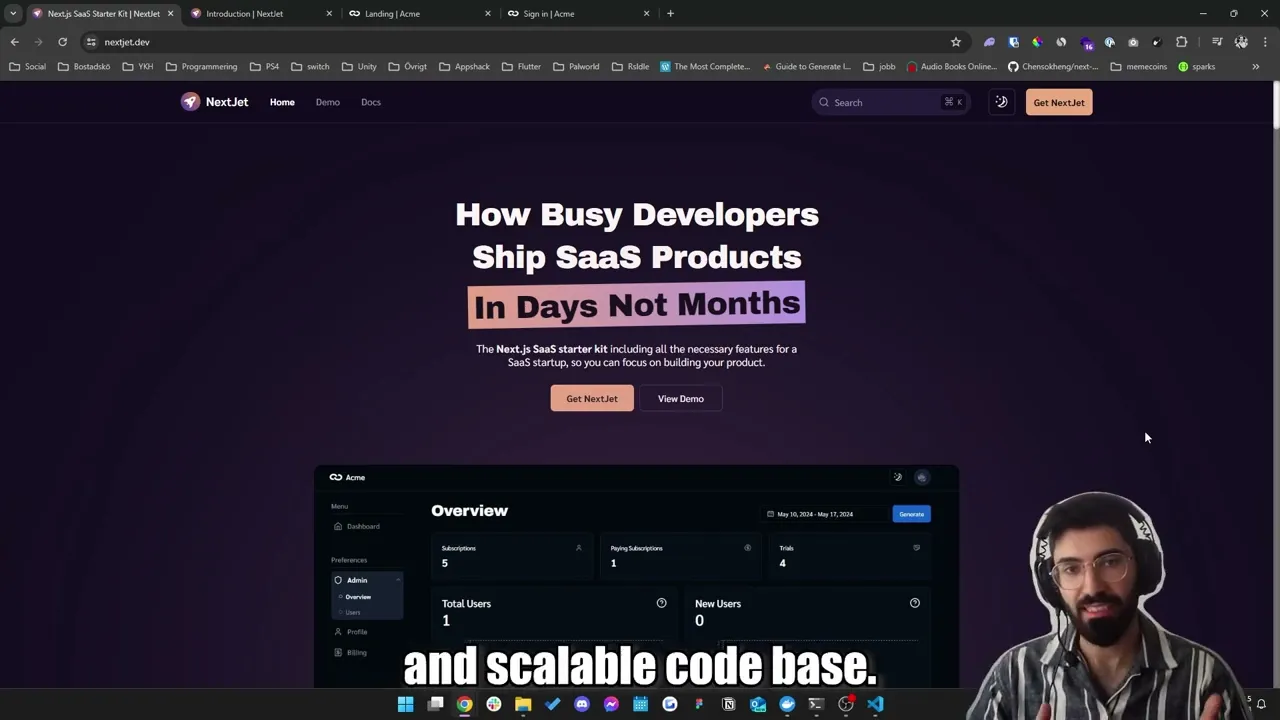Open Slack from the taskbar

[493, 704]
